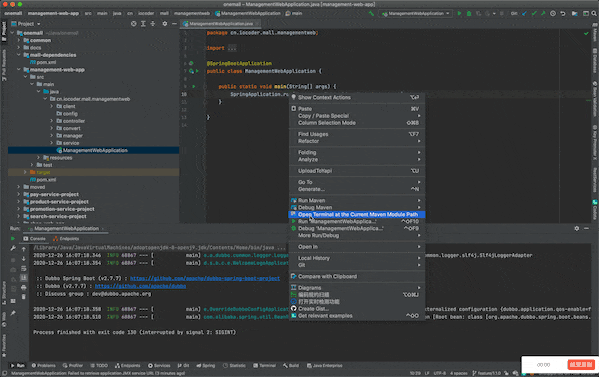Hide the Project panel with minus icon
The width and height of the screenshot is (599, 377).
(x=174, y=24)
